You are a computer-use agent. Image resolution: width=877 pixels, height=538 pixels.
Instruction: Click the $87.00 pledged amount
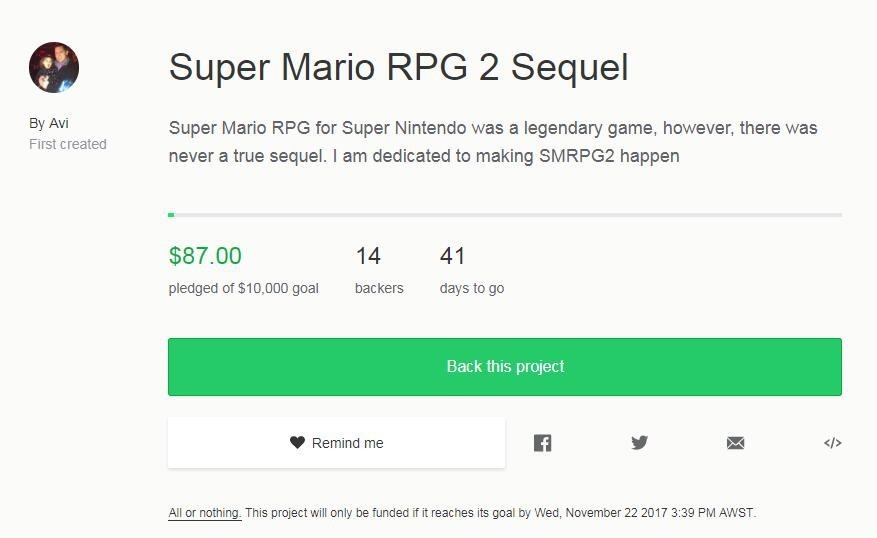coord(205,256)
